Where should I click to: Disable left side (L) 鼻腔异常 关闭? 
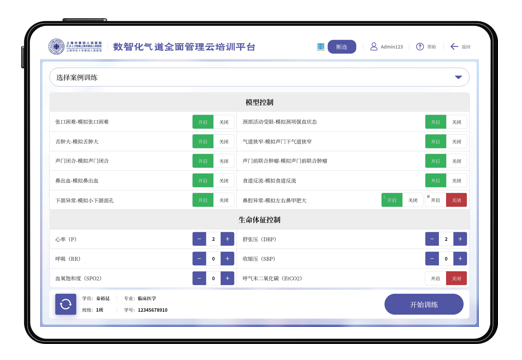(413, 200)
